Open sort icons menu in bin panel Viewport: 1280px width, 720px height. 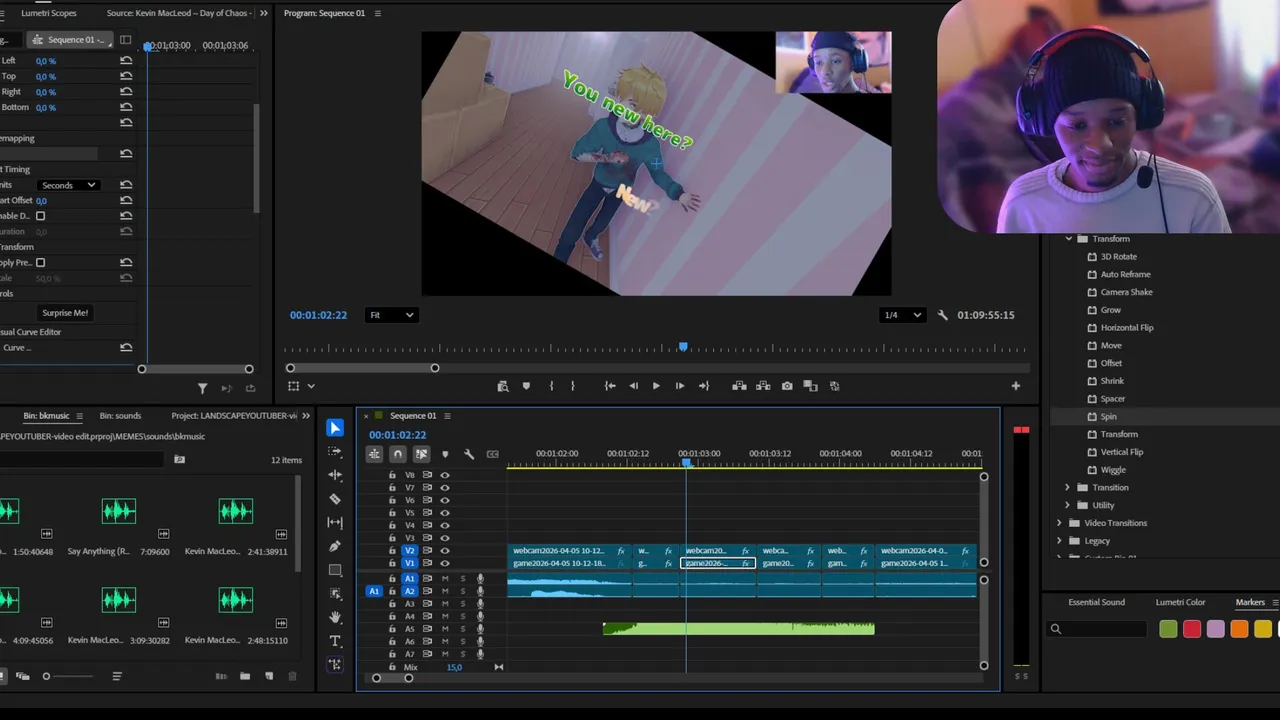[117, 676]
